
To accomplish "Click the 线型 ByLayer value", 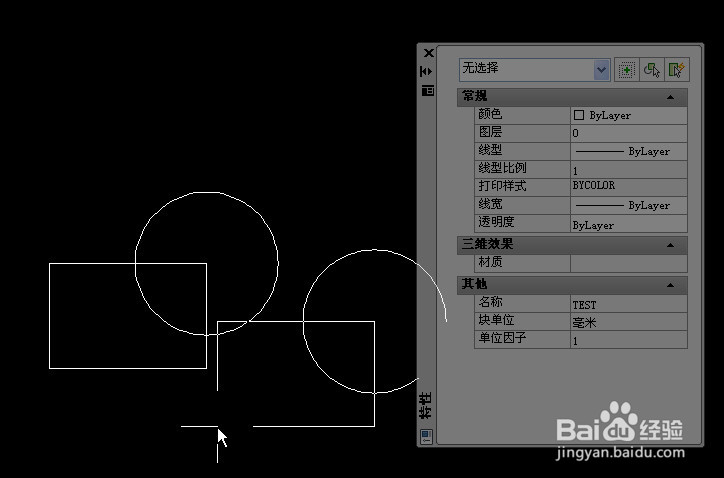I will pos(629,151).
